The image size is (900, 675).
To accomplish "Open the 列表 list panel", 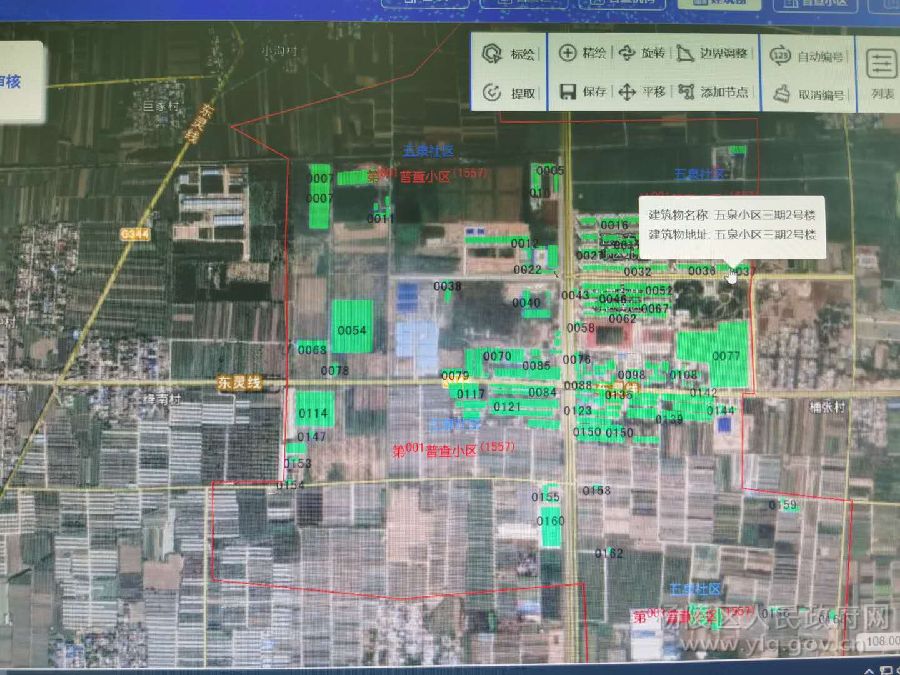I will pyautogui.click(x=881, y=75).
